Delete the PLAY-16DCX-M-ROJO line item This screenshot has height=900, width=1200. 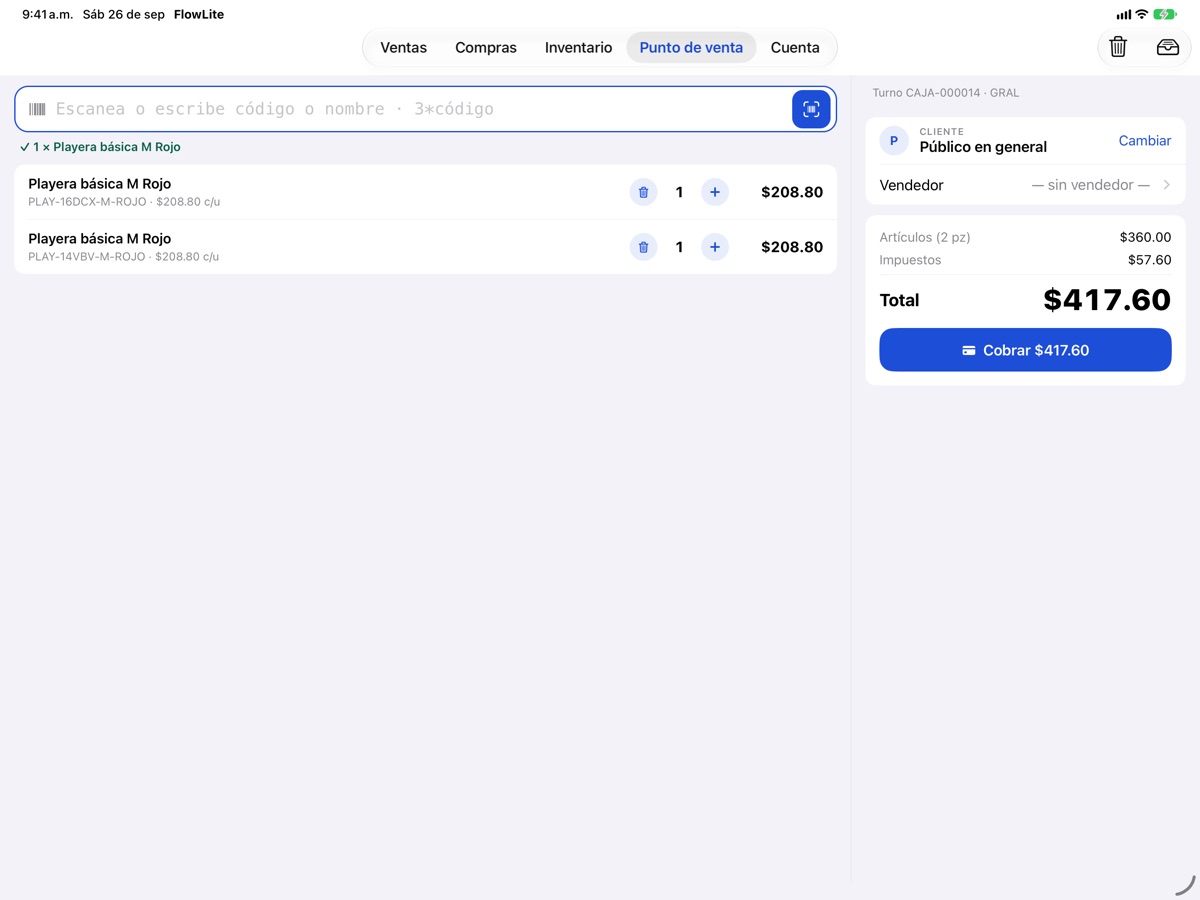click(643, 192)
